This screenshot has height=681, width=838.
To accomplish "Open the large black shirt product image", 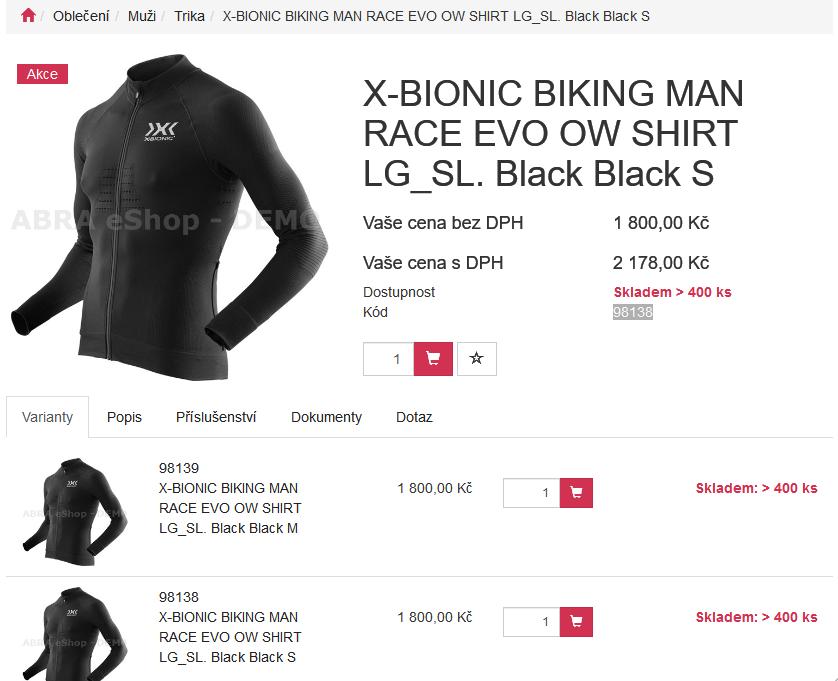I will [x=169, y=216].
